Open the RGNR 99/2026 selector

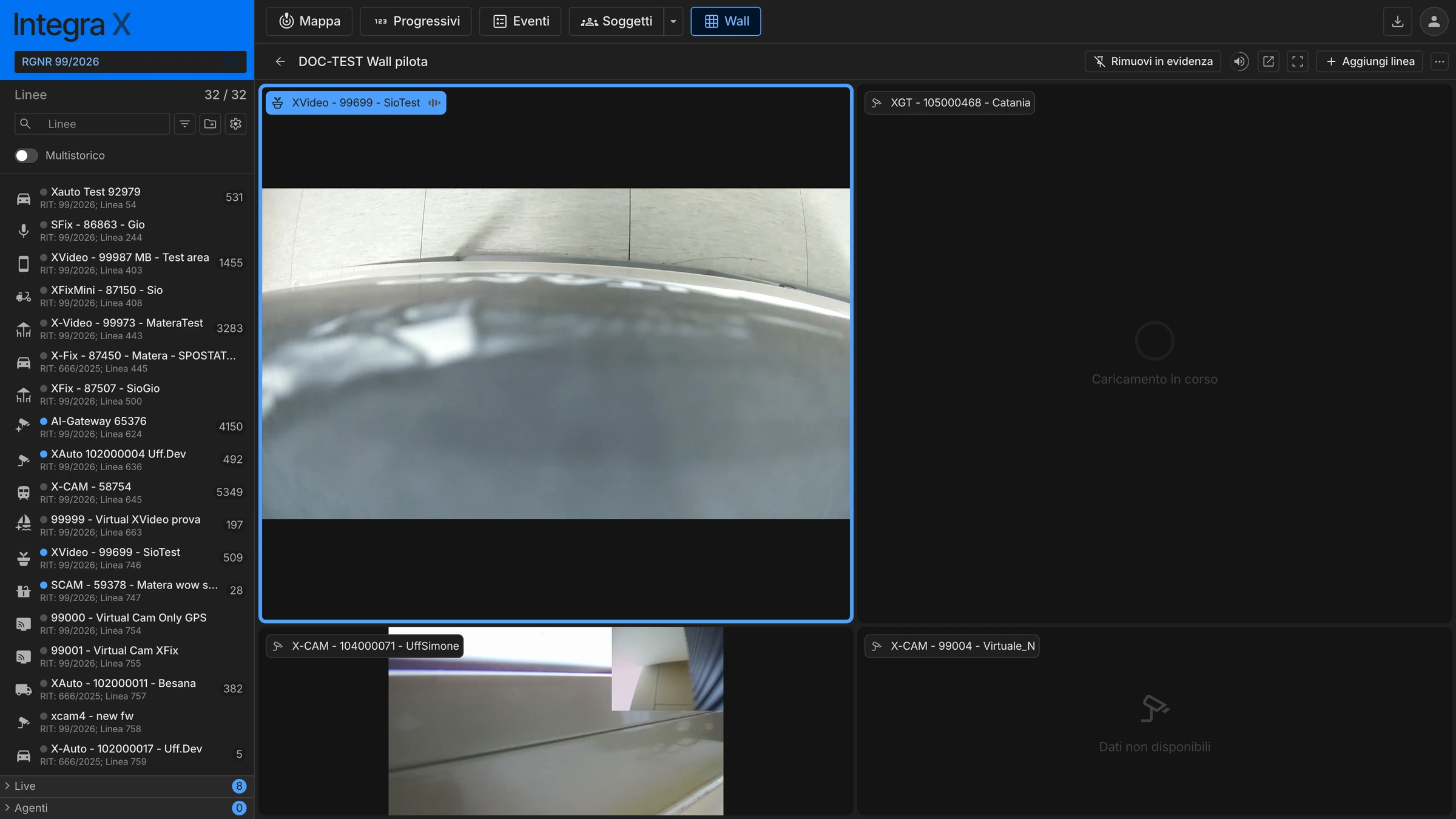click(130, 61)
